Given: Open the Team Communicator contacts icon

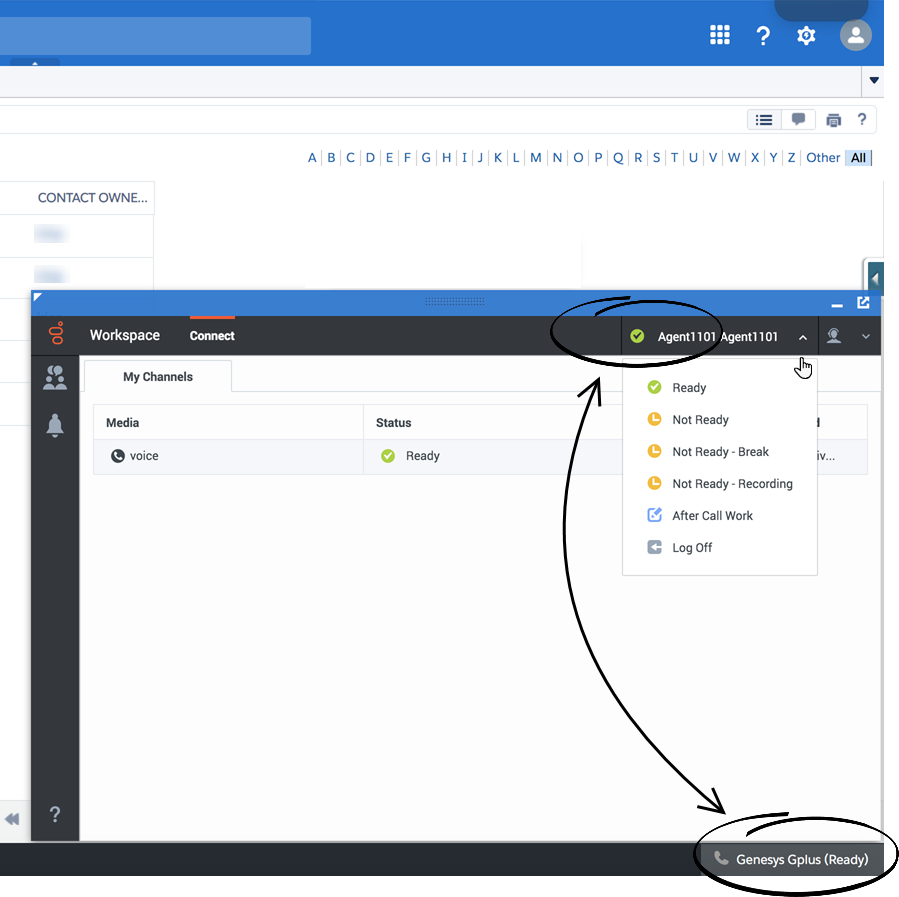Looking at the screenshot, I should 55,377.
